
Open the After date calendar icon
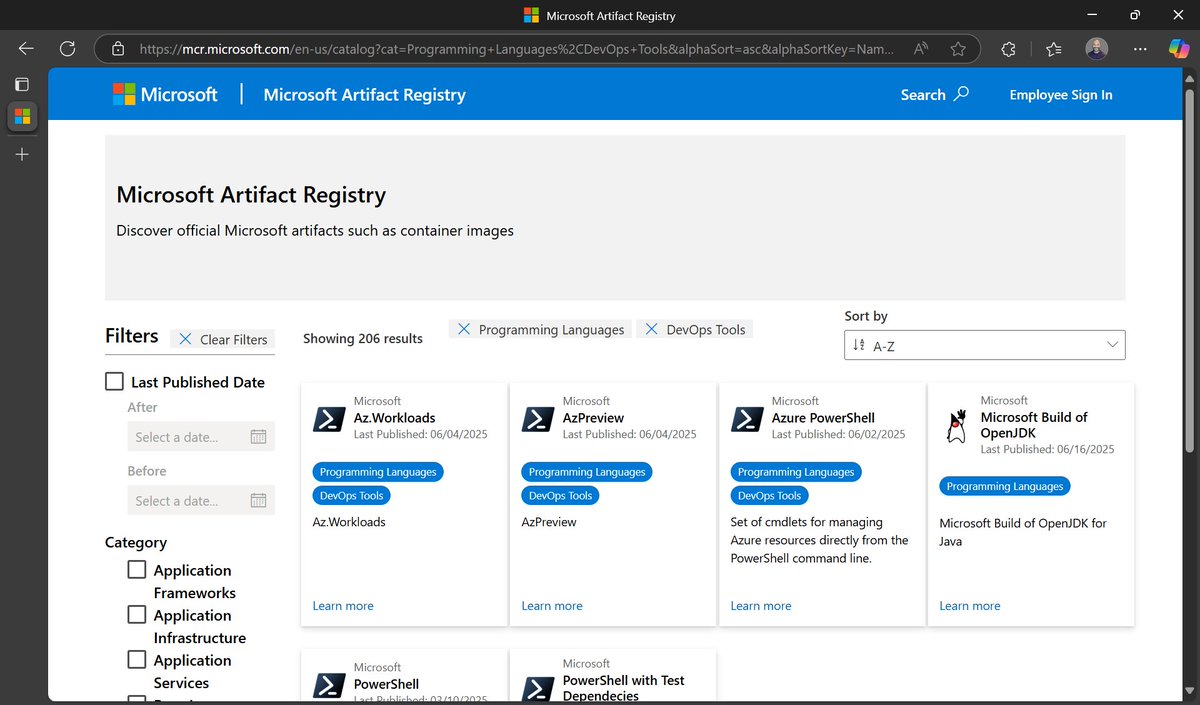click(x=258, y=437)
